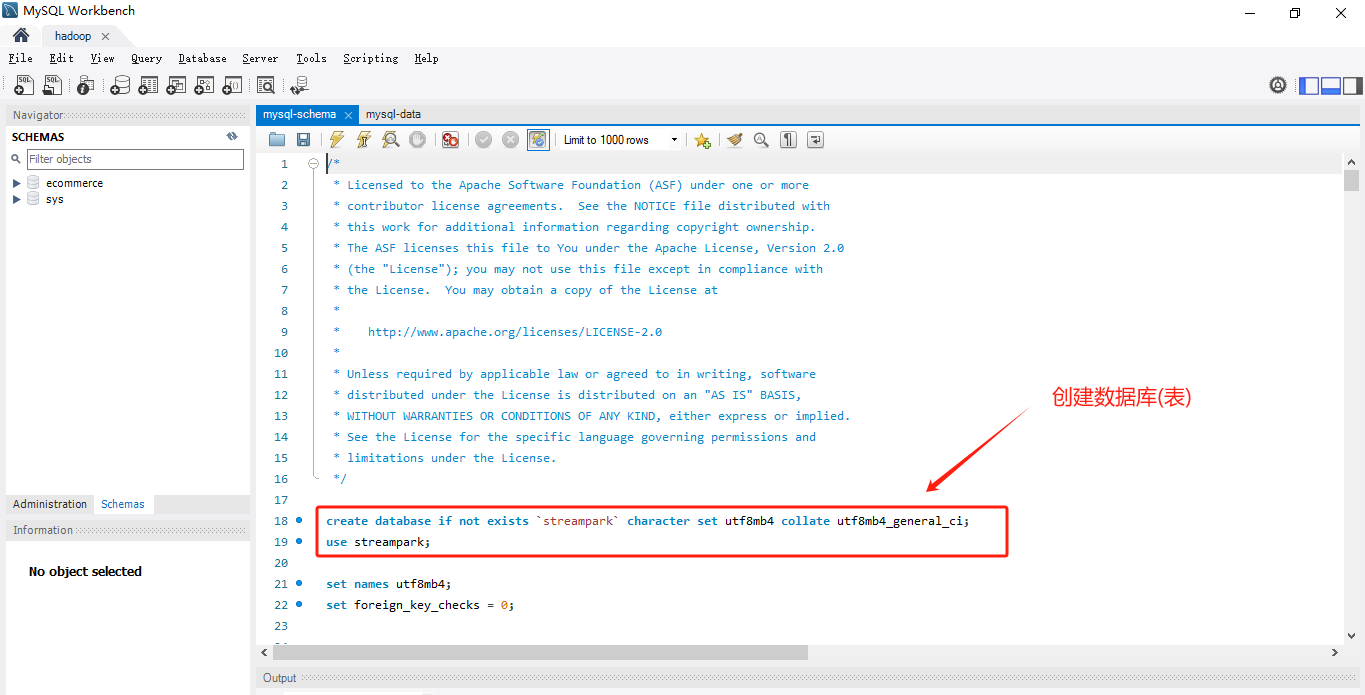Open Workbench preferences gear icon
This screenshot has height=695, width=1365.
1278,86
